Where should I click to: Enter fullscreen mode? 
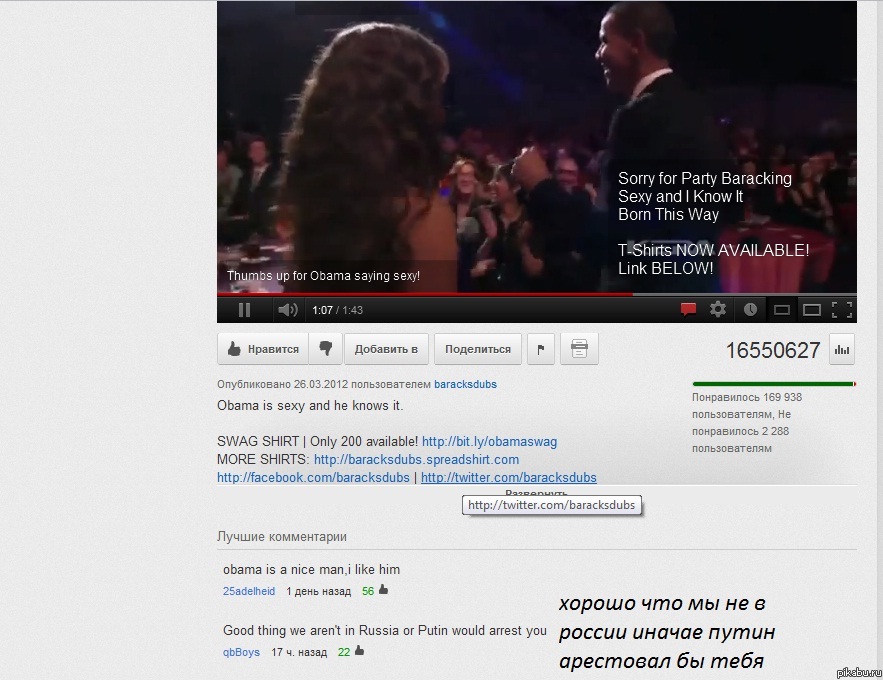tap(842, 310)
